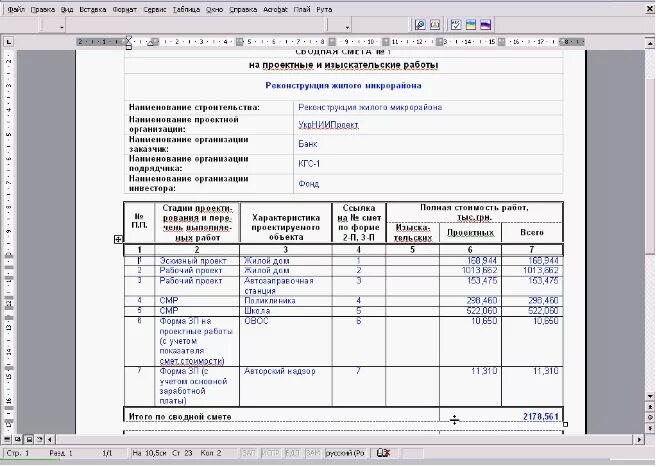Viewport: 656px width, 467px height.
Task: Toggle ВДЛ extend selection indicator
Action: point(292,453)
